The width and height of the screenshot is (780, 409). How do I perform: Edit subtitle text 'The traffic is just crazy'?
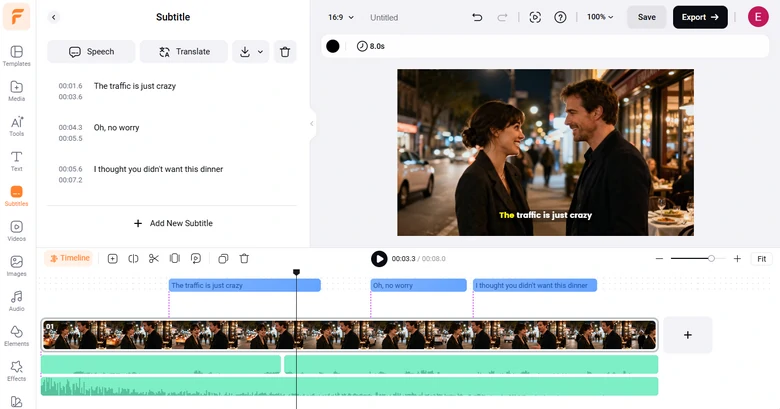point(135,86)
